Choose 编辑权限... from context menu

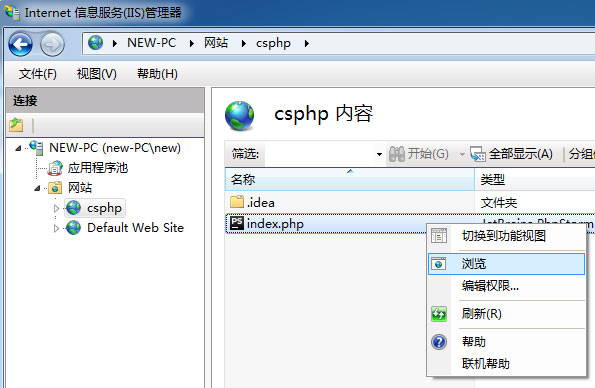tap(506, 285)
